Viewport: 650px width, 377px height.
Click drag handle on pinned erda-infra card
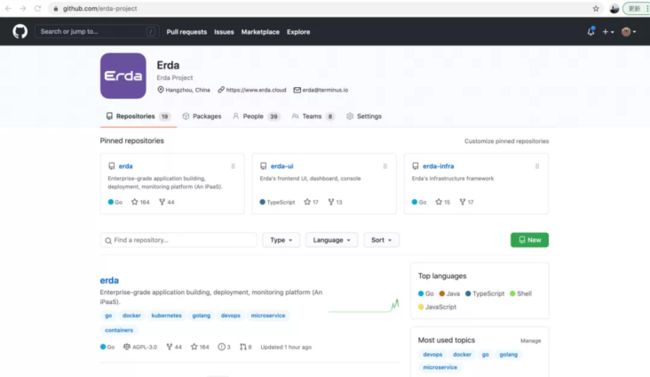[537, 166]
